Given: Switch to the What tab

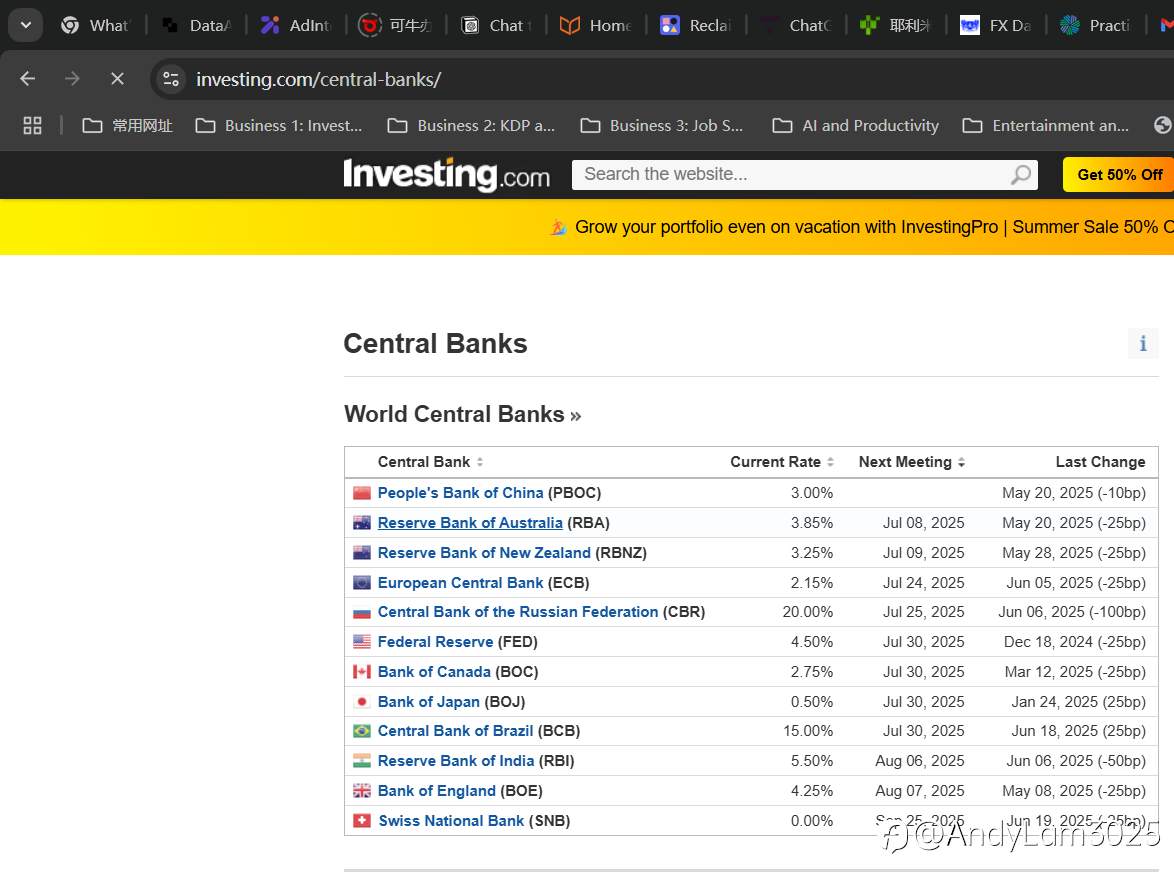Looking at the screenshot, I should 95,25.
